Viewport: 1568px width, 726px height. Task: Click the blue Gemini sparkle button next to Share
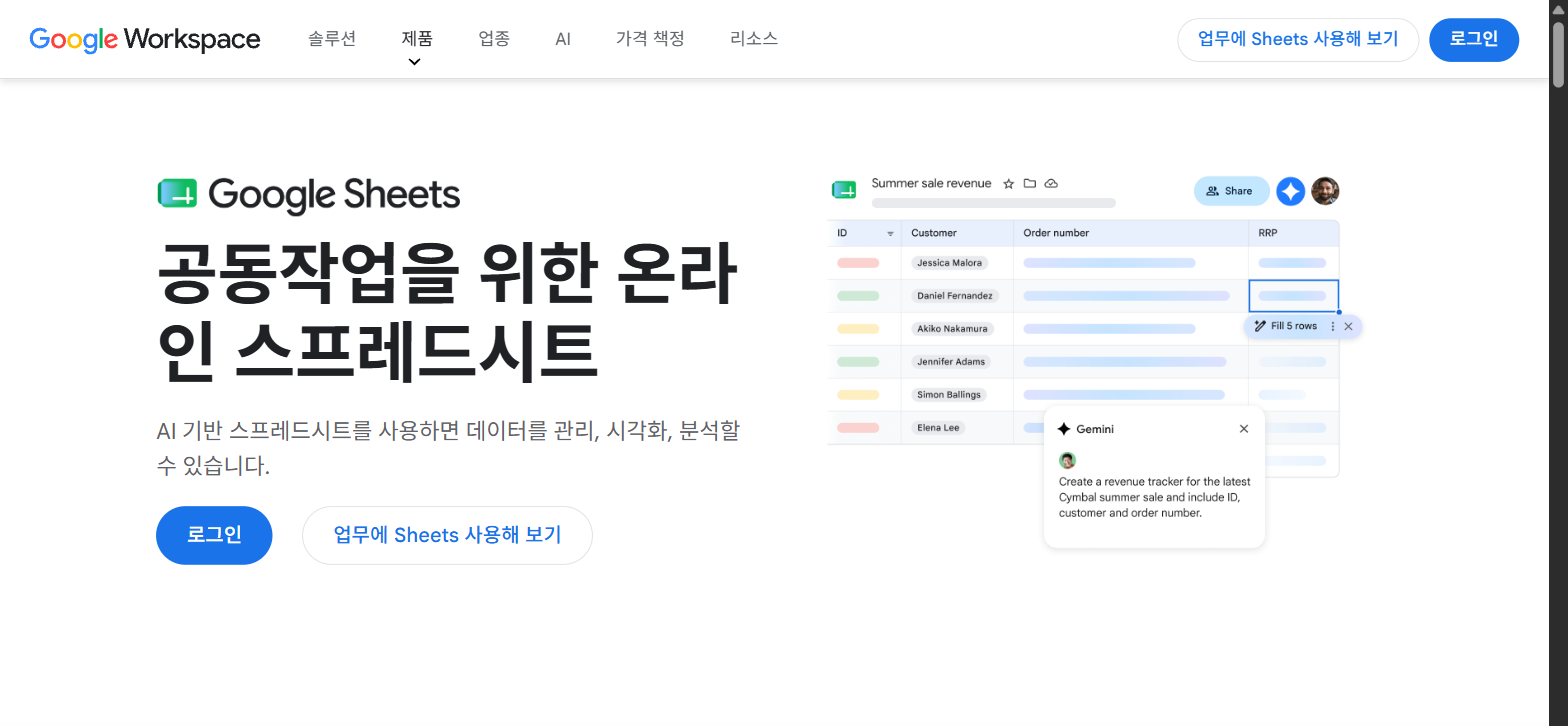point(1291,191)
